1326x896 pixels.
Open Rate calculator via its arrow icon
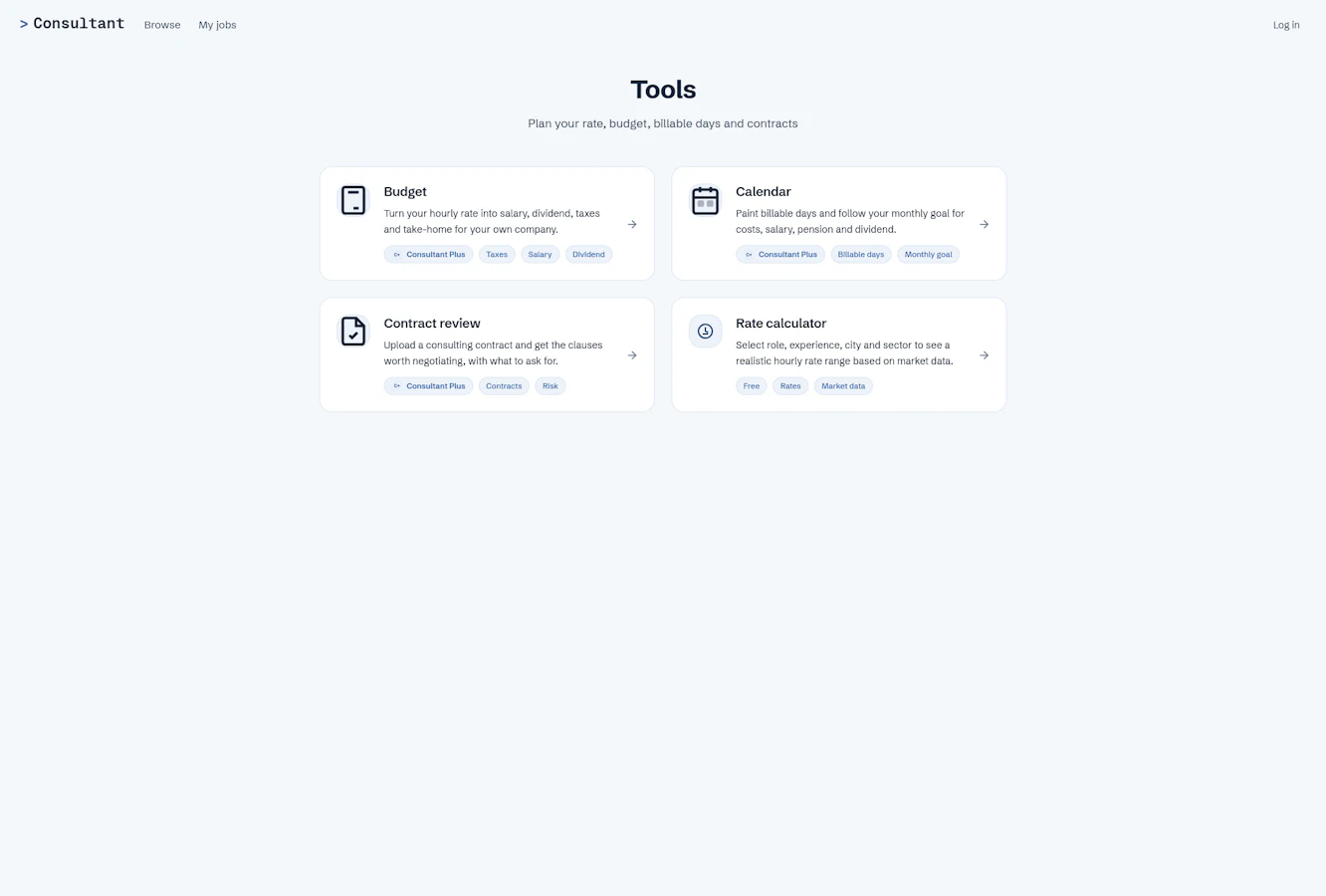click(x=984, y=355)
